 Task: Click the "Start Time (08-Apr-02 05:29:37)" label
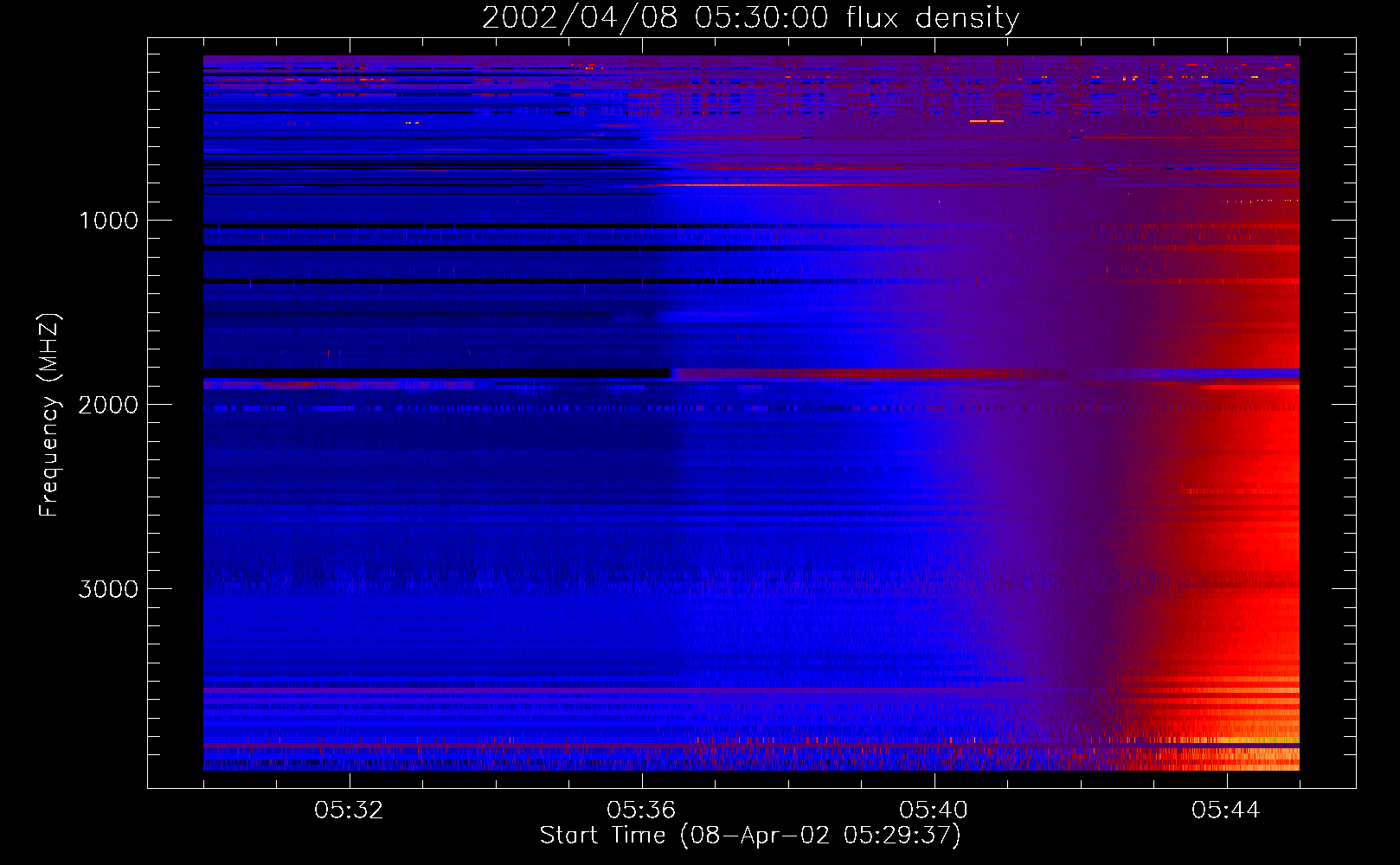pos(751,836)
